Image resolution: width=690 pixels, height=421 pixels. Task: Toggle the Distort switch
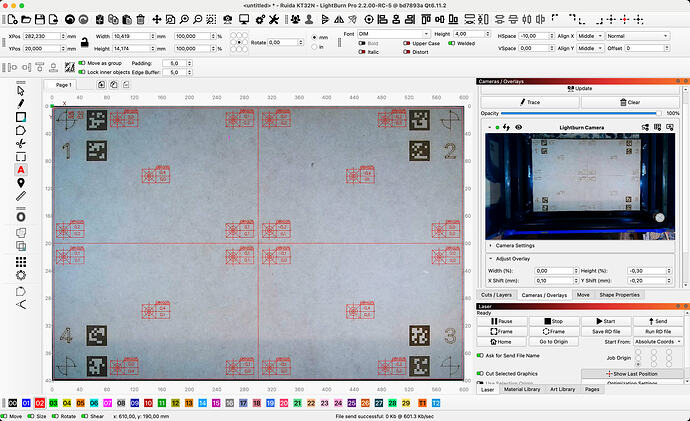pos(407,51)
